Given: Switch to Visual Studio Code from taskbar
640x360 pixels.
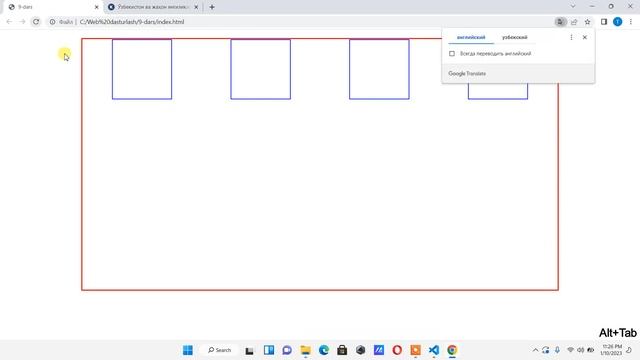Looking at the screenshot, I should tap(434, 350).
